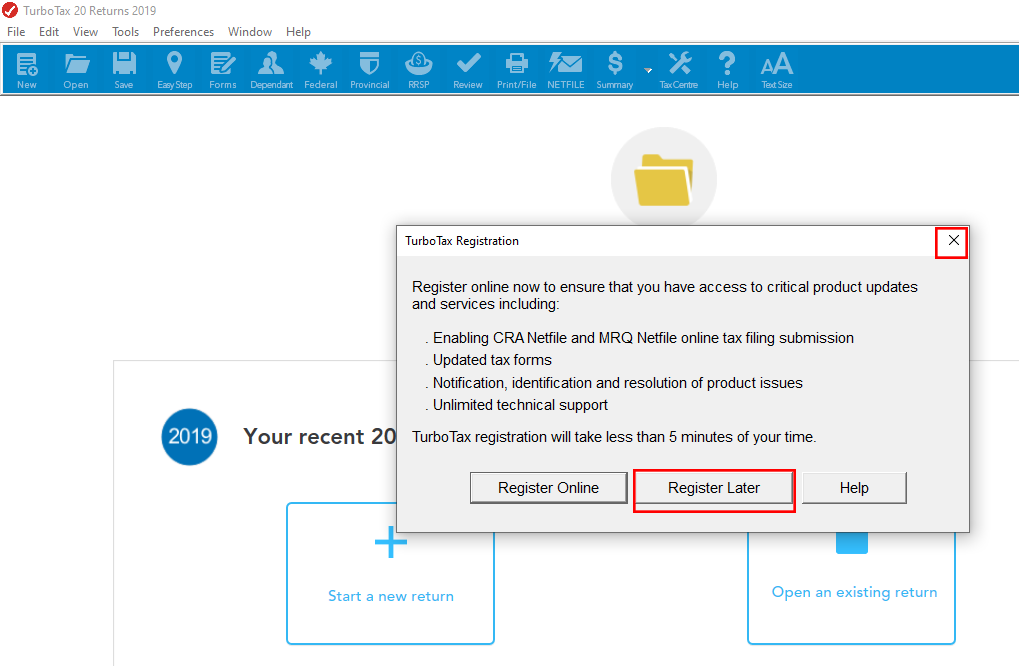Switch to EasyStep mode in the toolbar

point(174,70)
